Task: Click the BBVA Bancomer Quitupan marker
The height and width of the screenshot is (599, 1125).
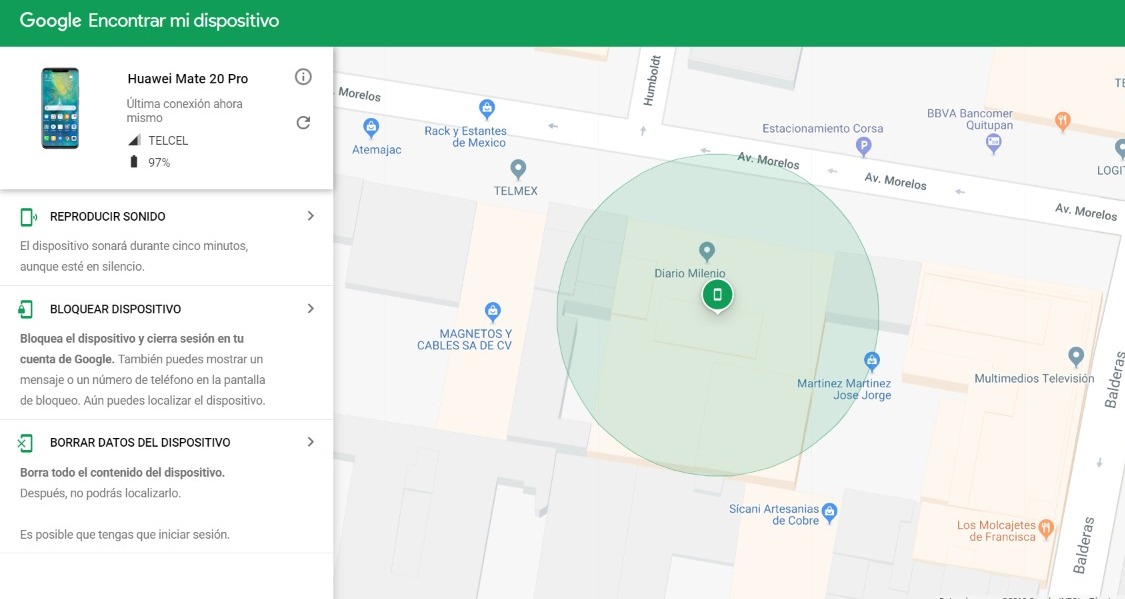Action: click(994, 143)
